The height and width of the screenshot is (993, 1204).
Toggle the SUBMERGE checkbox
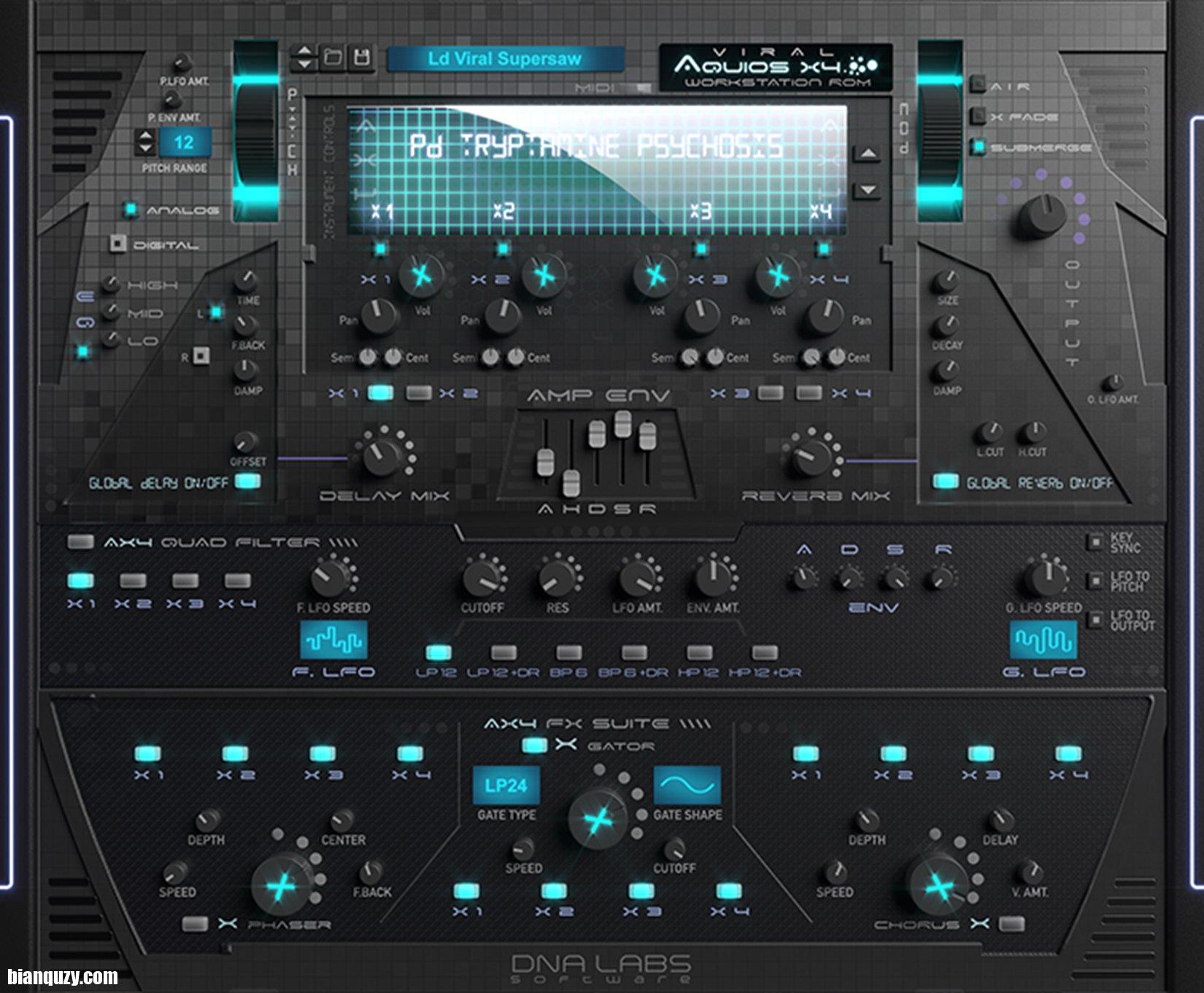(x=978, y=147)
